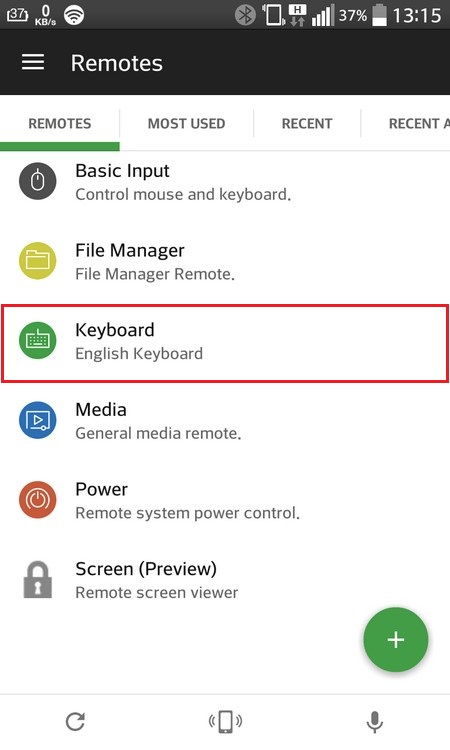Tap the Basic Input mouse icon
This screenshot has height=750, width=450.
click(x=37, y=181)
